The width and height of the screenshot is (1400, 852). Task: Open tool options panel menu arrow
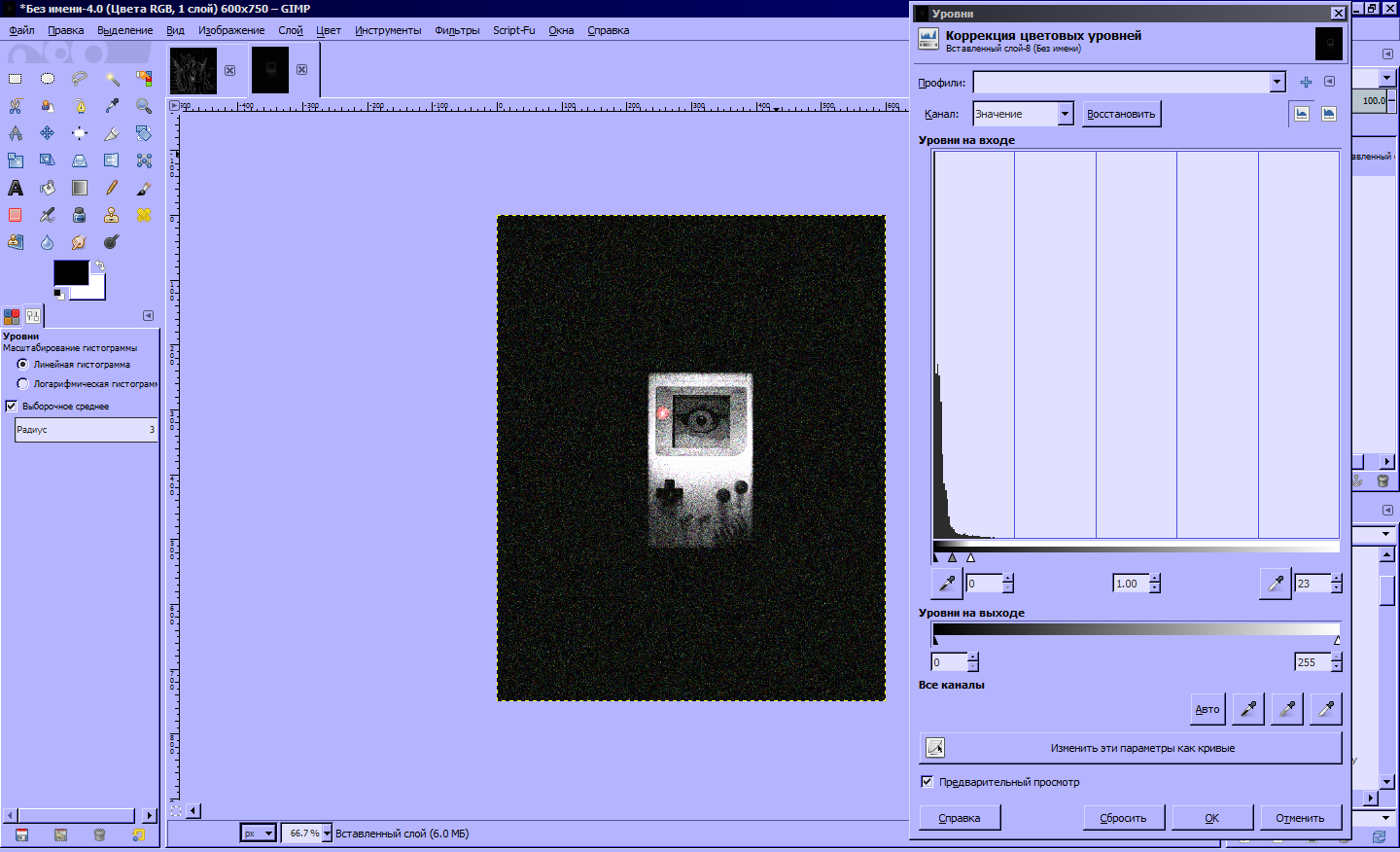click(148, 315)
